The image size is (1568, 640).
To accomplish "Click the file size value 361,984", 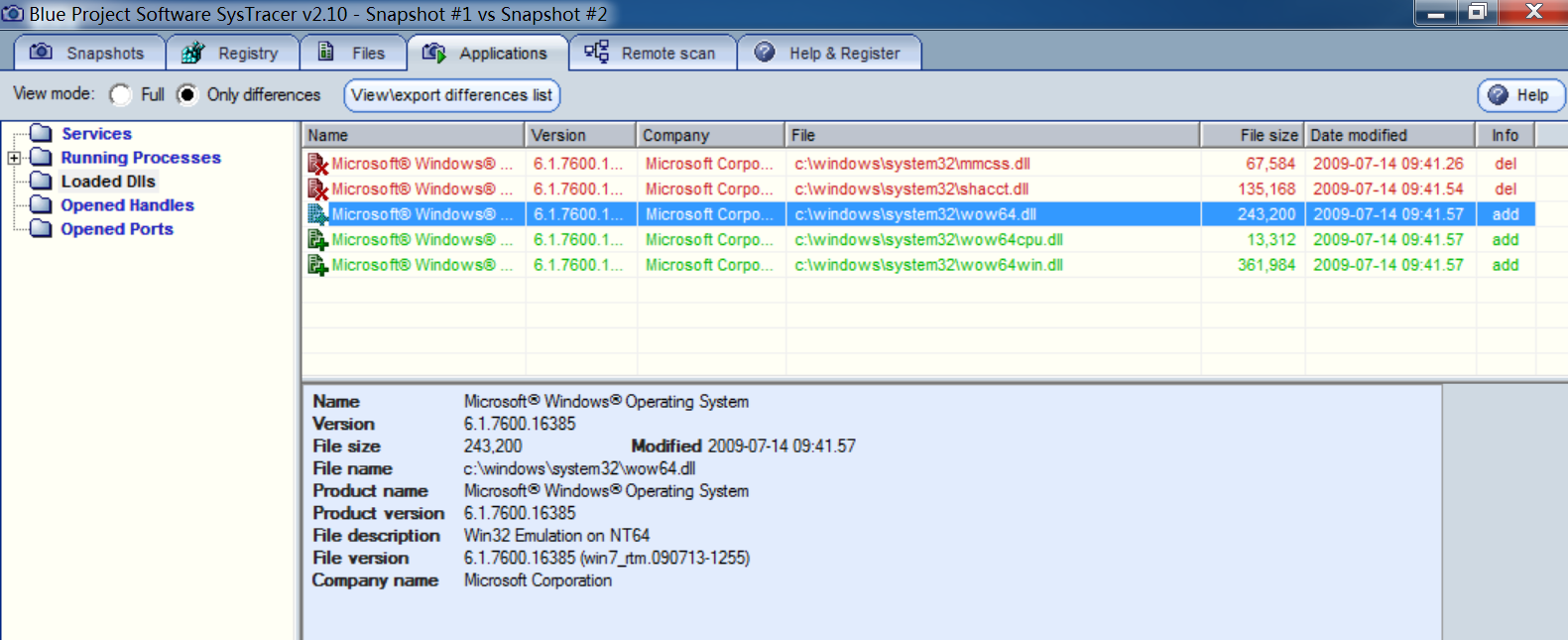I will 1266,265.
